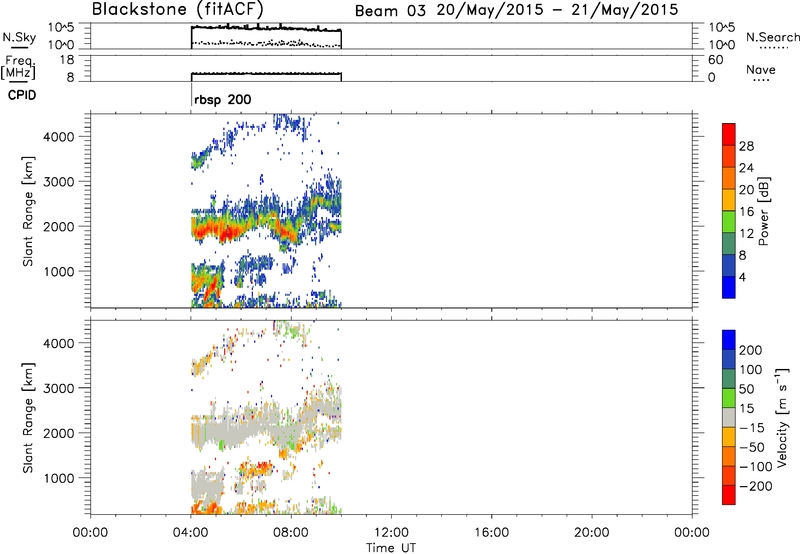Pick the gray segment of Velocity colorbar
The height and width of the screenshot is (554, 800).
(x=729, y=418)
